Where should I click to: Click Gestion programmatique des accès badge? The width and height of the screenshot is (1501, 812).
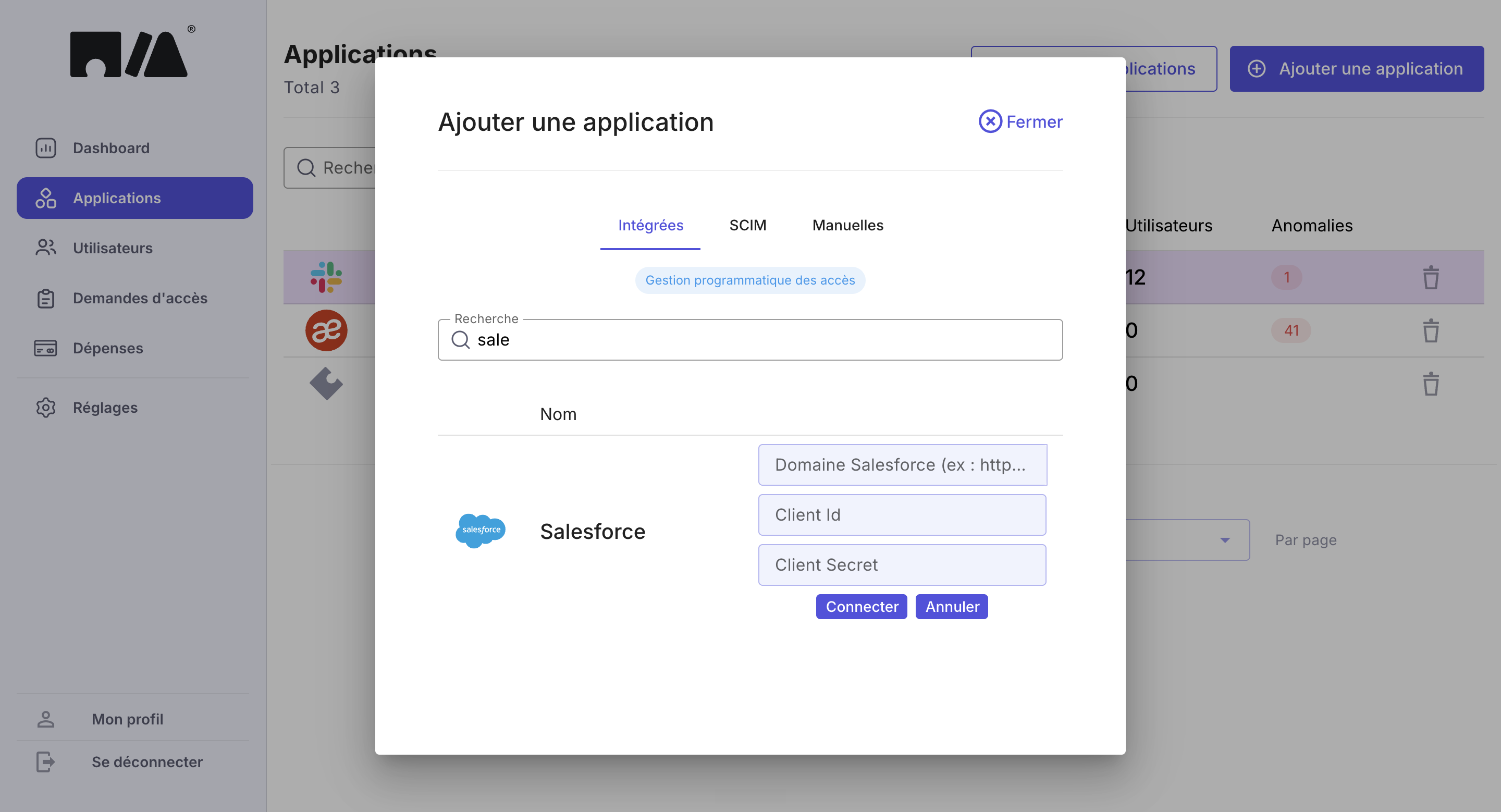[x=750, y=280]
